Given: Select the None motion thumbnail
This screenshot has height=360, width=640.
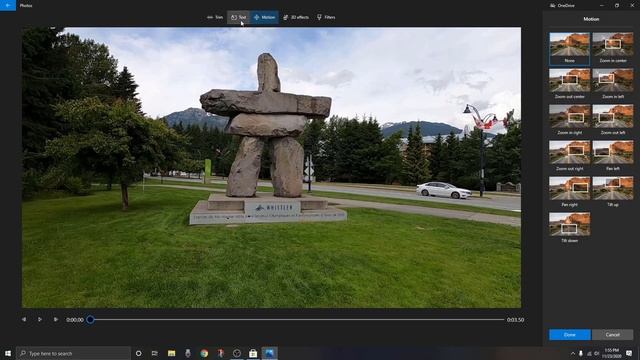Looking at the screenshot, I should 569,49.
